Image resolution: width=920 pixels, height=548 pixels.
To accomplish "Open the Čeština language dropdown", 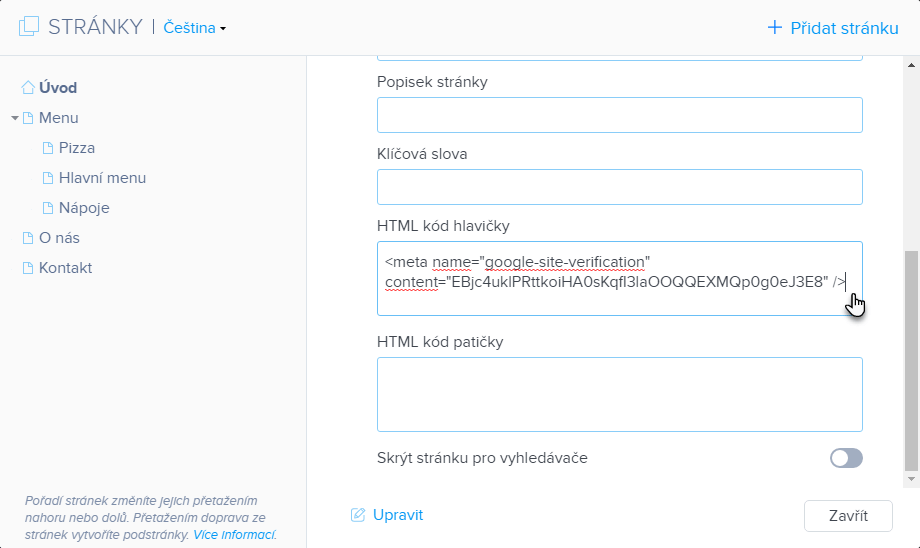I will (195, 28).
